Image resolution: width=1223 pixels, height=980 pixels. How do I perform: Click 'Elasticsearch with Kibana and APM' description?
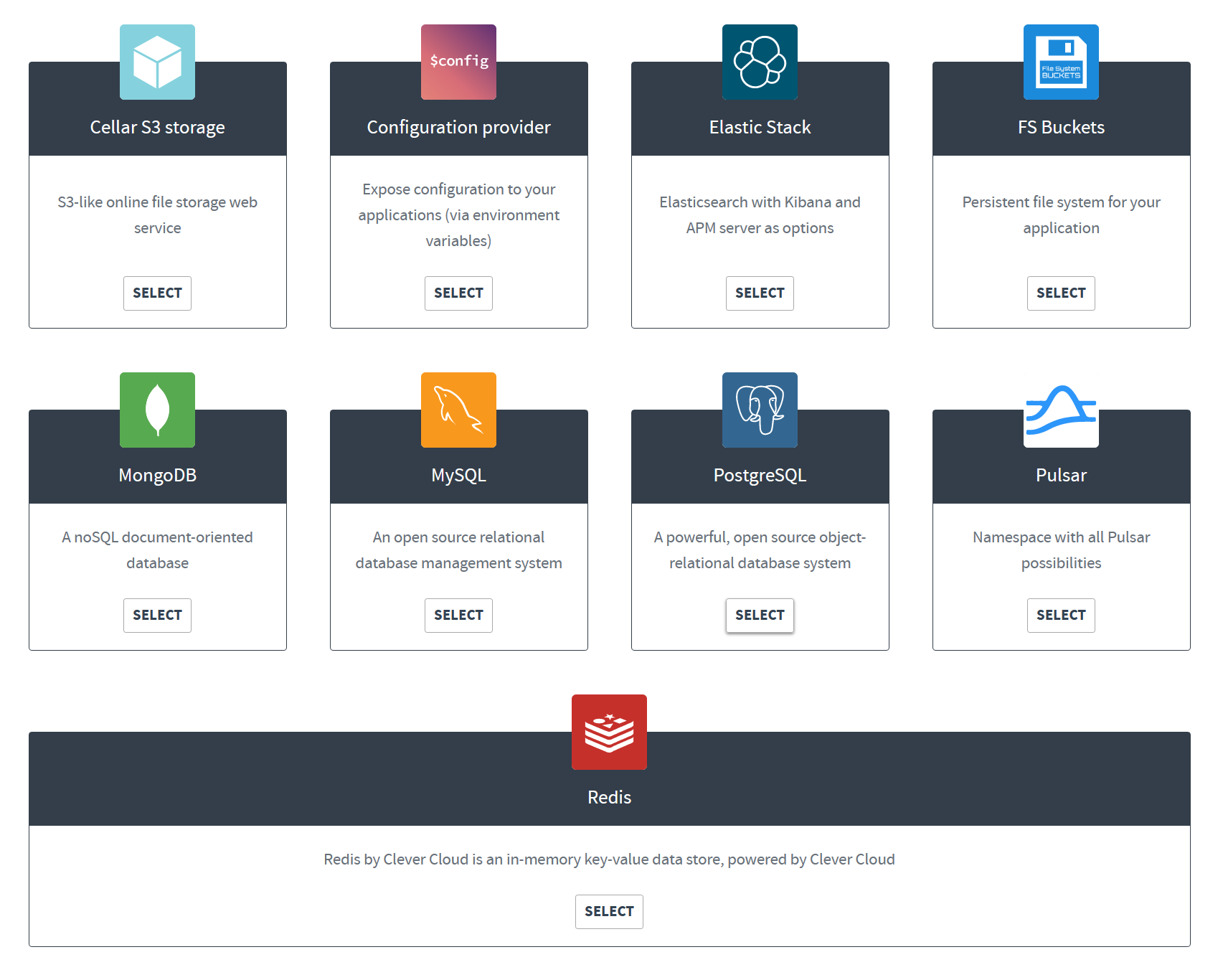click(x=760, y=215)
